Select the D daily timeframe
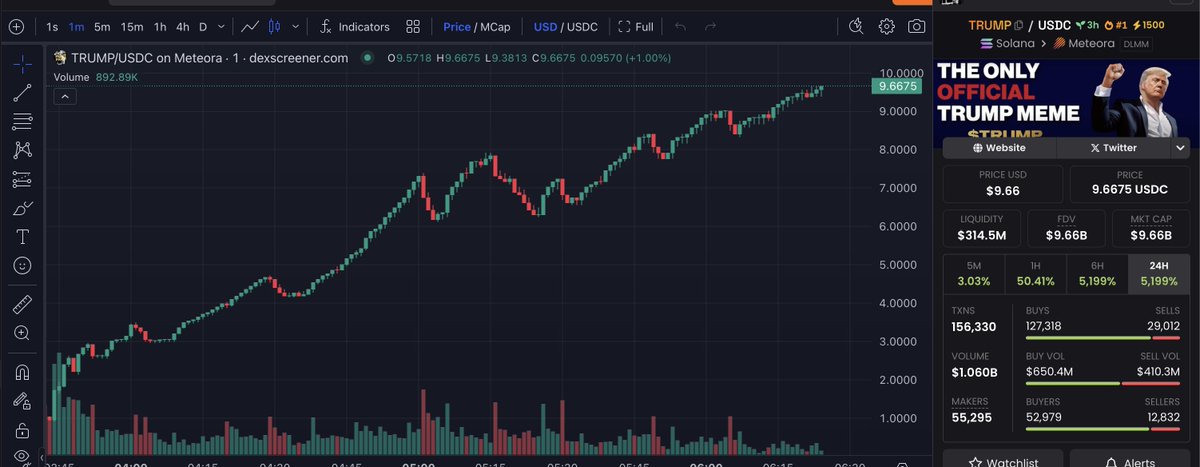Screen dimensions: 1200x467 203,27
